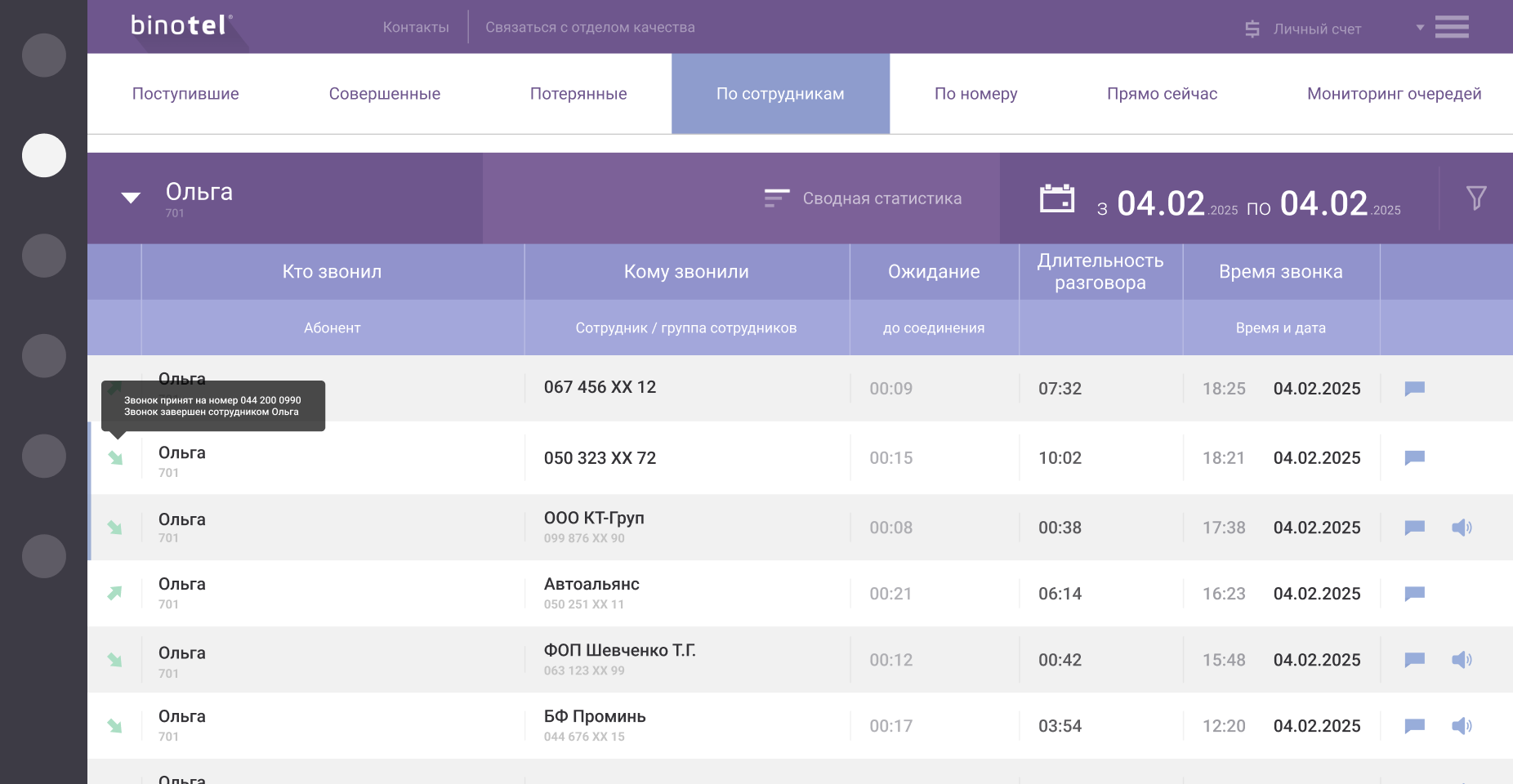This screenshot has width=1513, height=784.
Task: Switch to the По номеру tab
Action: pos(976,94)
